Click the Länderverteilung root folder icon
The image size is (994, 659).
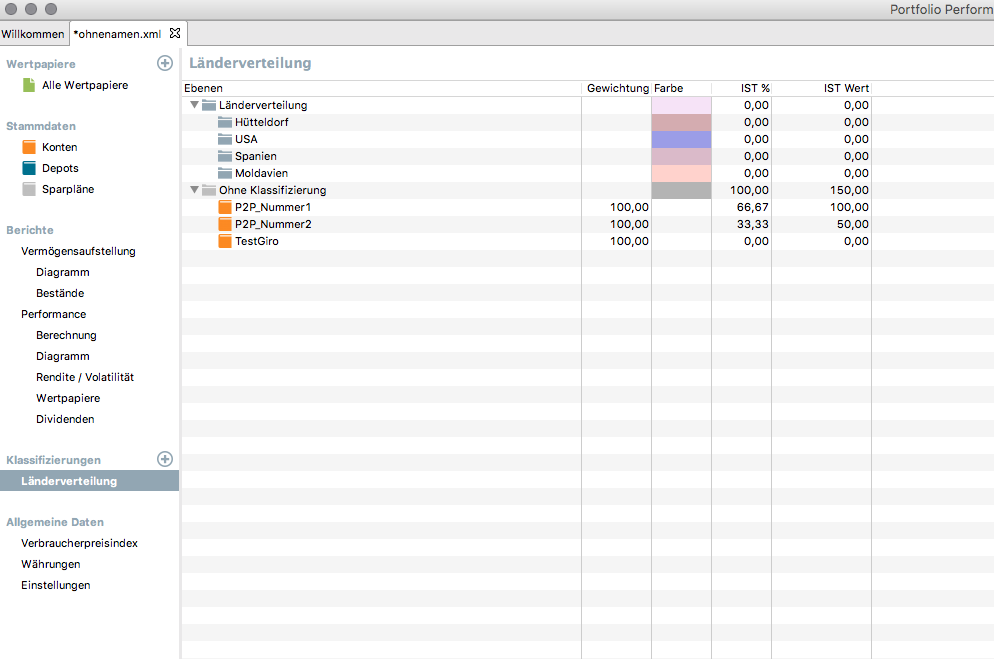209,105
